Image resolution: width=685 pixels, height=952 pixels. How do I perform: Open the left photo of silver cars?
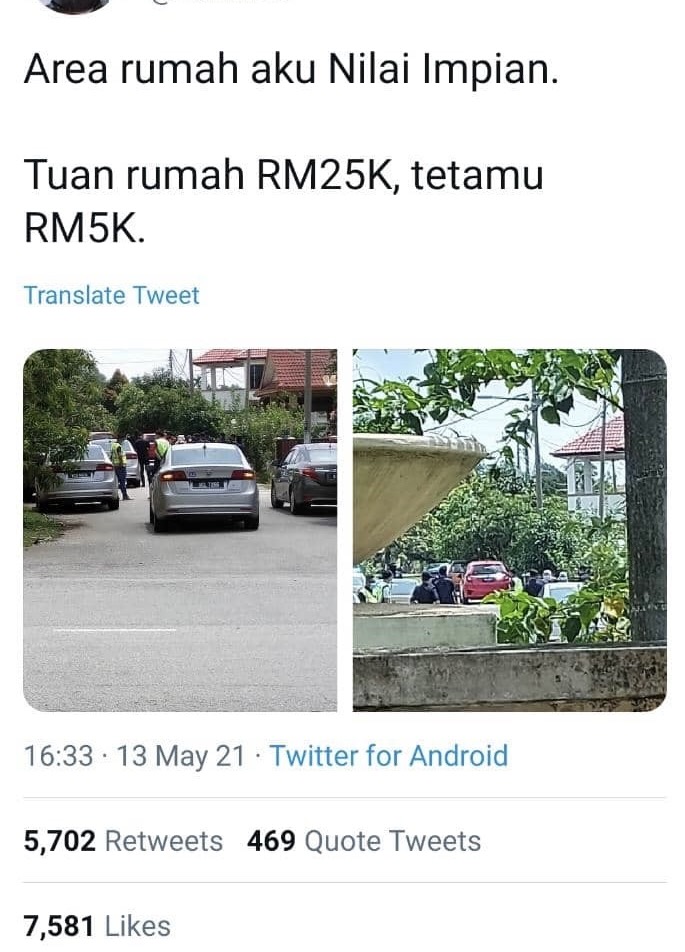click(x=180, y=530)
